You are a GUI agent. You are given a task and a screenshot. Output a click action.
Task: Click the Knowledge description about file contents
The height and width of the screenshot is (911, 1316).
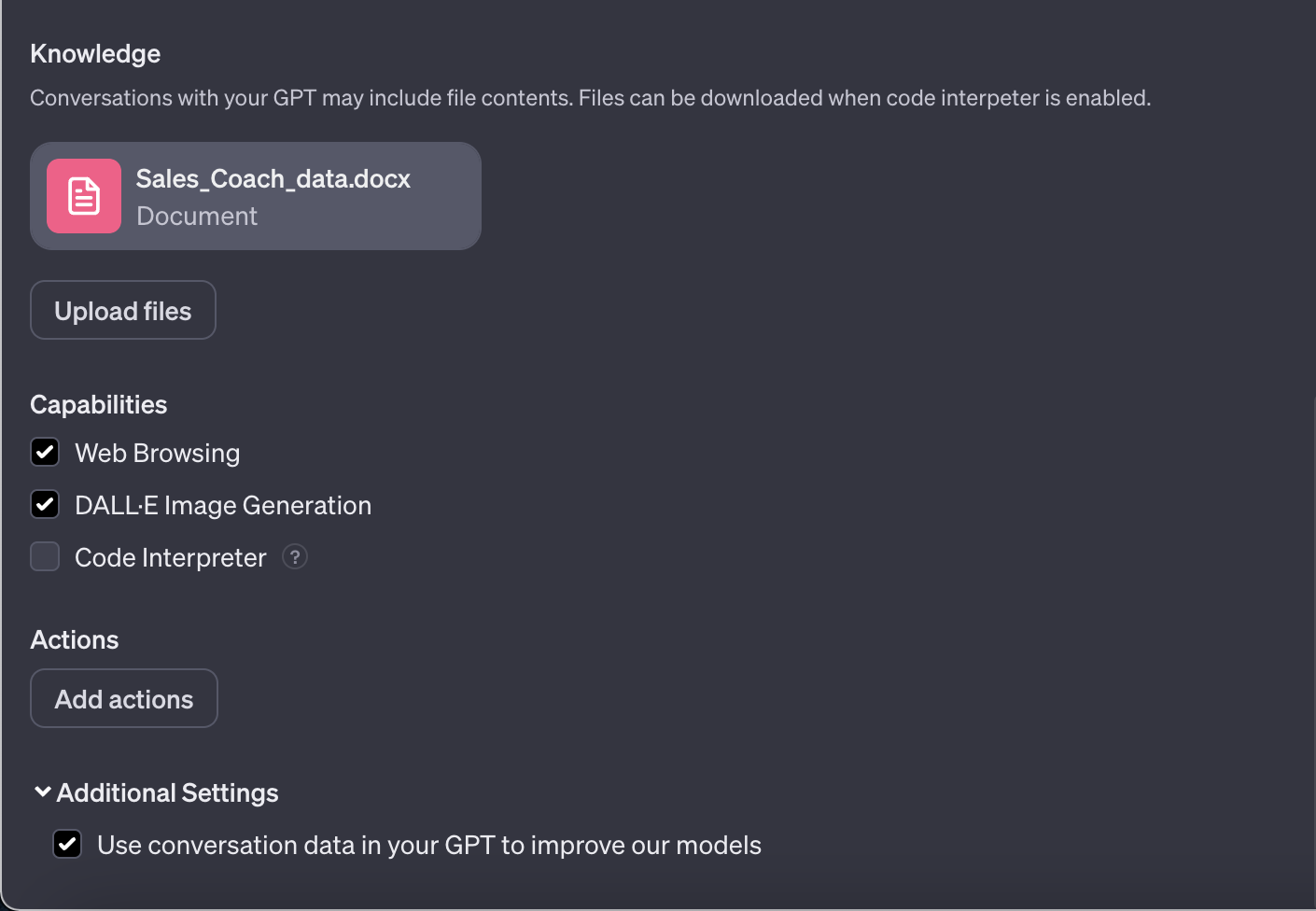(x=590, y=98)
